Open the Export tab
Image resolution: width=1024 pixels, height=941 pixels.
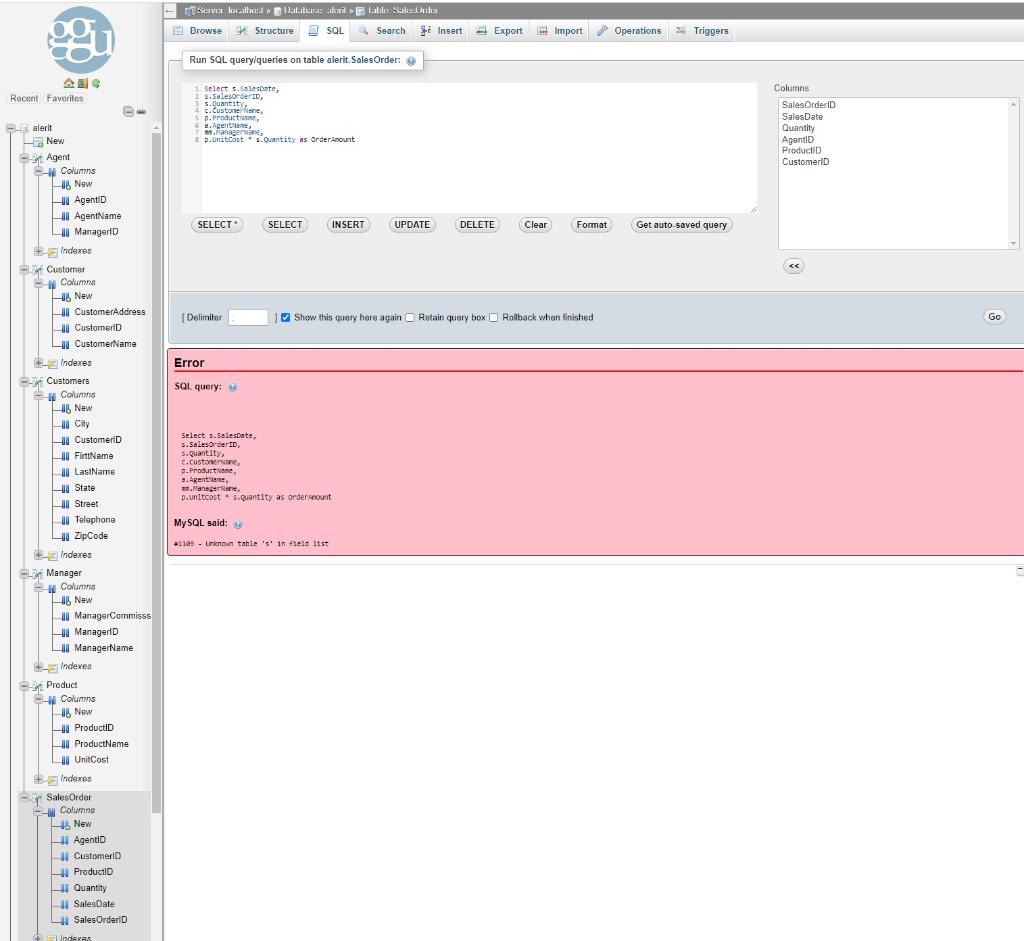click(x=499, y=30)
